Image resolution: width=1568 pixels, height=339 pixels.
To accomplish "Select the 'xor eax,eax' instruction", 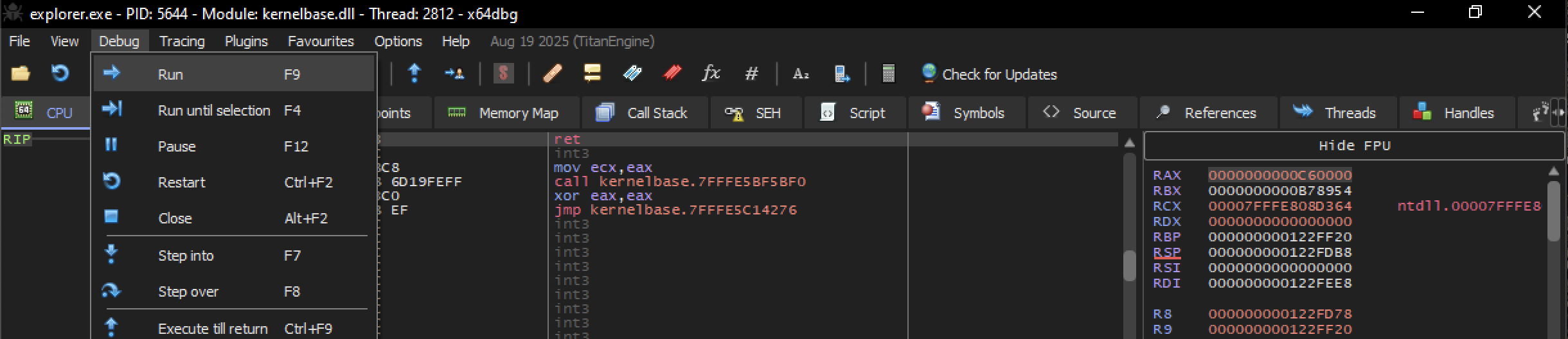I will pyautogui.click(x=603, y=196).
